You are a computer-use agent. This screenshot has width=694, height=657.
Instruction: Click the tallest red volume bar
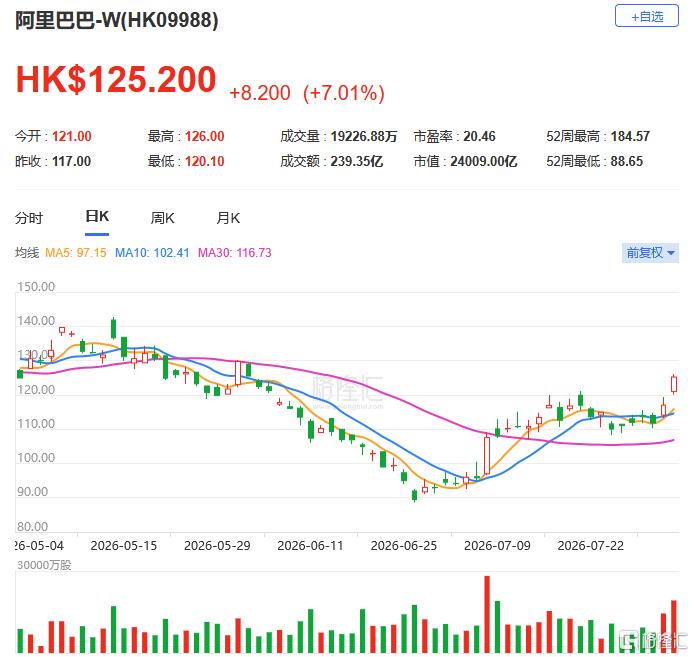click(487, 614)
